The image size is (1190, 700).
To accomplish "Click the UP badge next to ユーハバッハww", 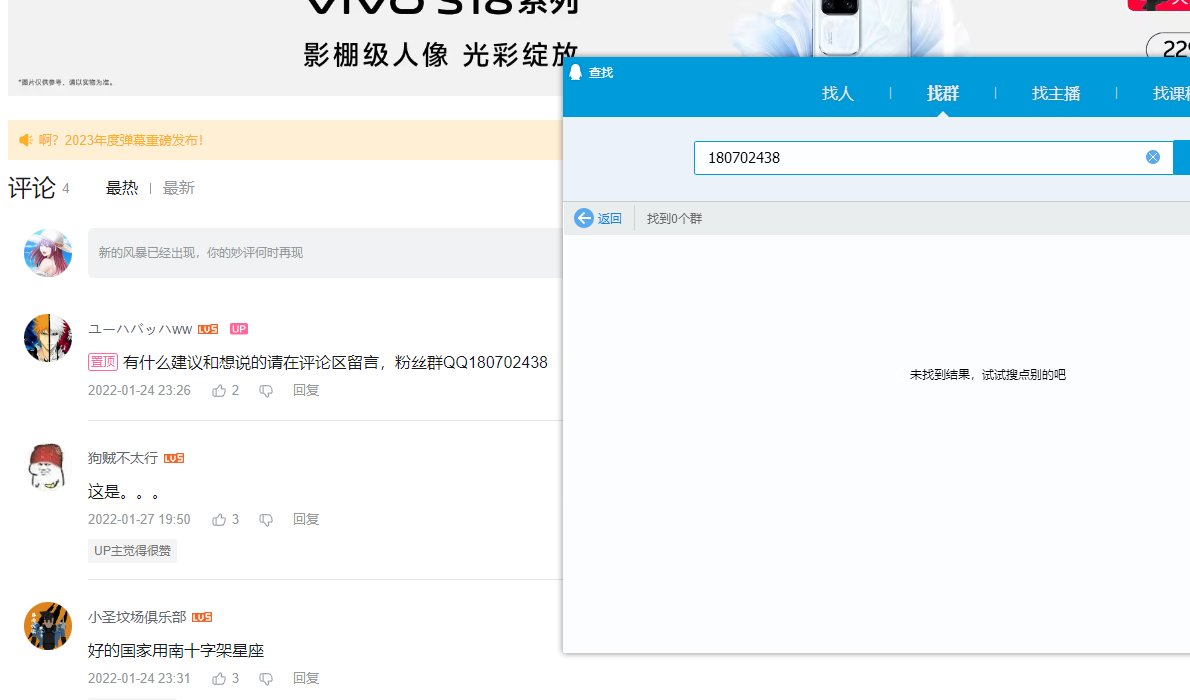I will 239,329.
